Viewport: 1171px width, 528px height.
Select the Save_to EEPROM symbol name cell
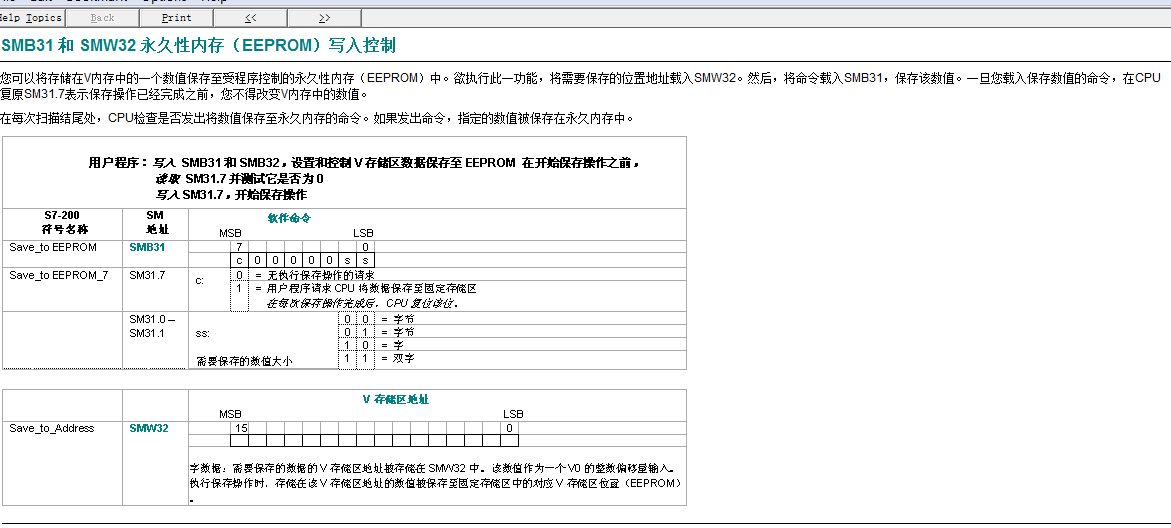53,247
